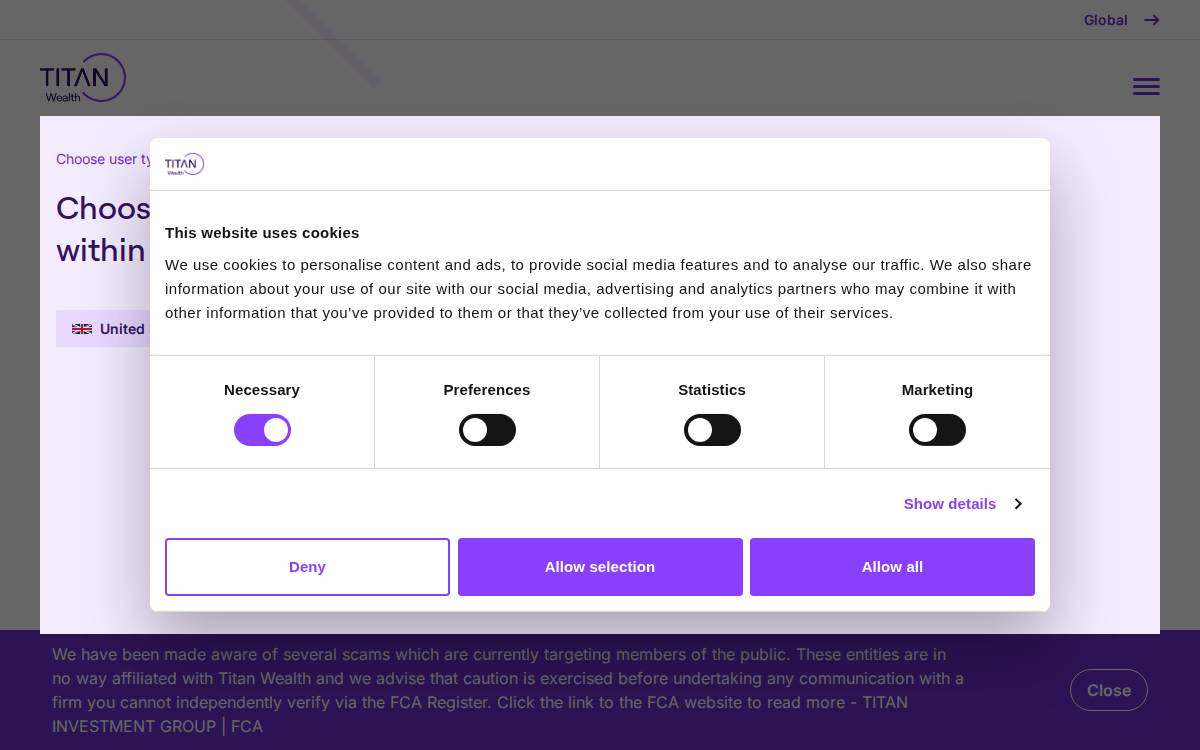
Task: Open the hamburger menu icon
Action: (x=1146, y=87)
